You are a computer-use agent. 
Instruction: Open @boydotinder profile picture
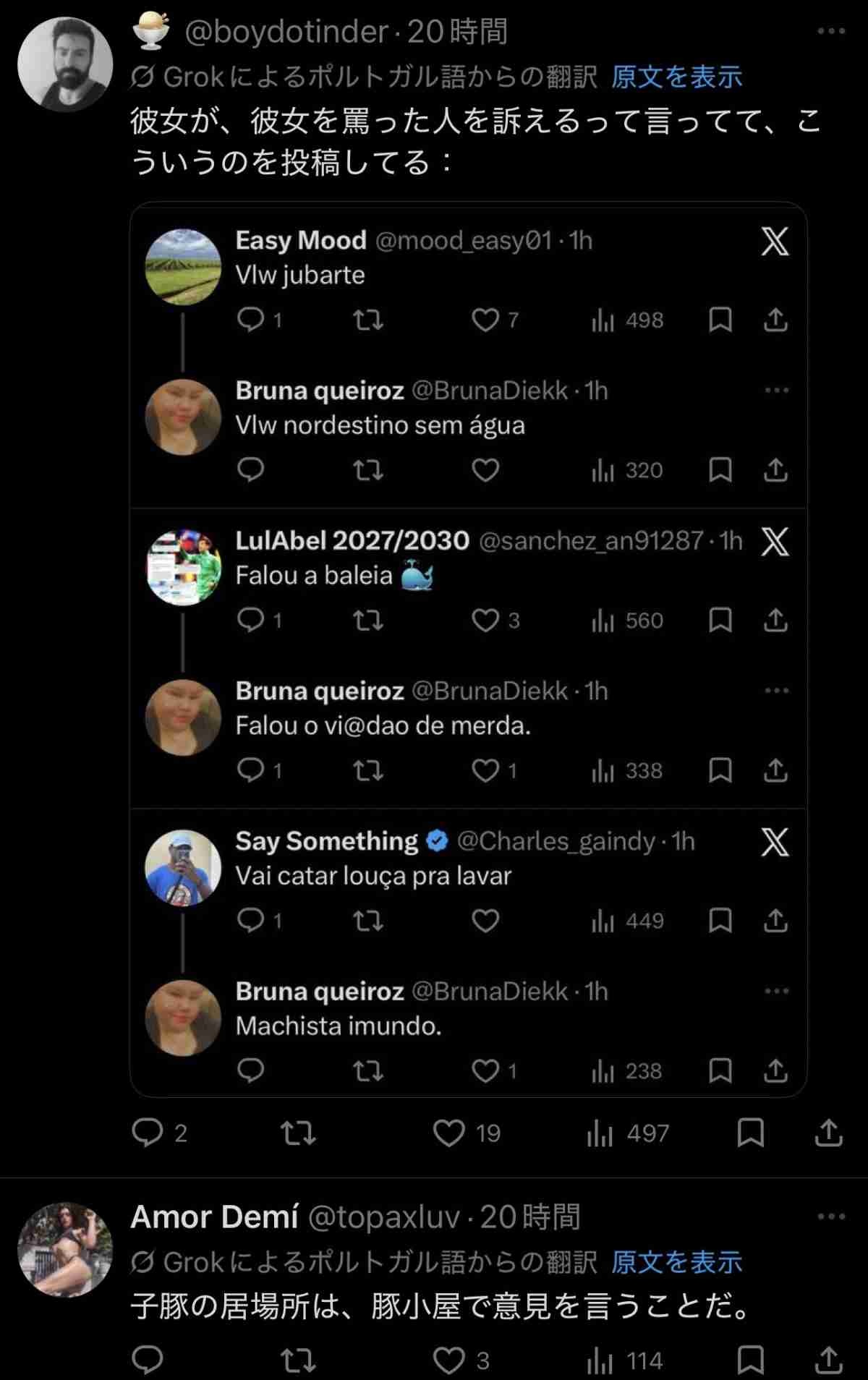[x=65, y=64]
